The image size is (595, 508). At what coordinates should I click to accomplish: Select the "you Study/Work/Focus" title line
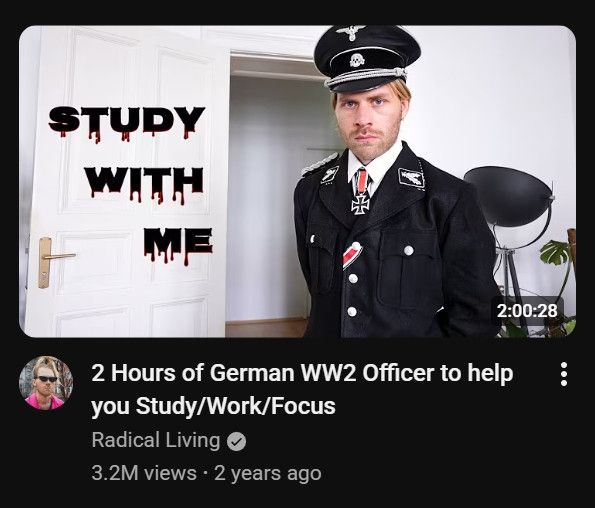(x=214, y=406)
